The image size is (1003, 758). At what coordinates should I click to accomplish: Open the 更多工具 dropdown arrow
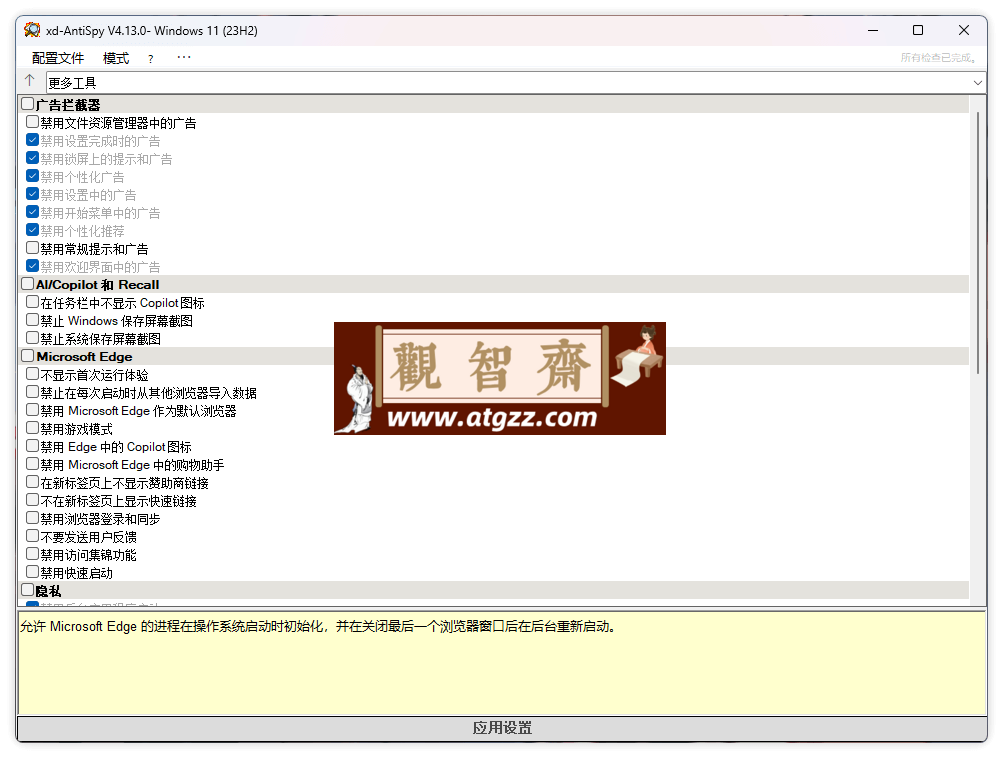coord(977,83)
